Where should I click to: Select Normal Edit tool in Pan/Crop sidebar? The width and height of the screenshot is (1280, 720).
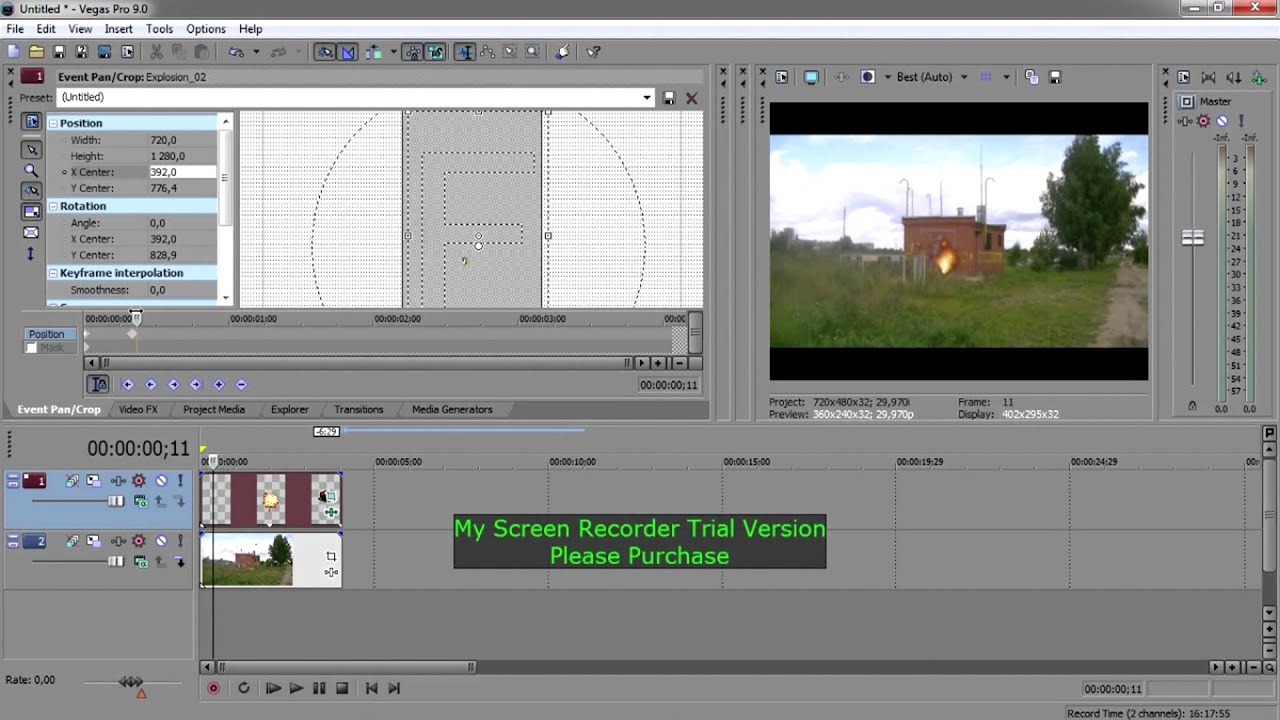(31, 150)
